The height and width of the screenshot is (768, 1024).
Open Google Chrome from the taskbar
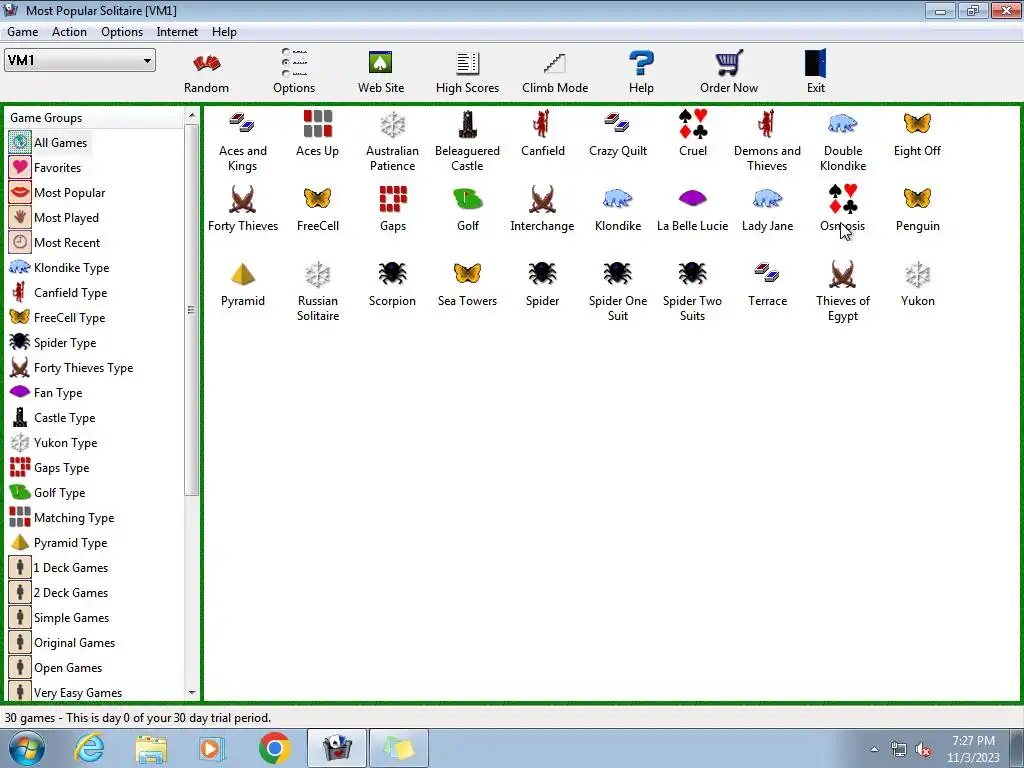(x=275, y=748)
